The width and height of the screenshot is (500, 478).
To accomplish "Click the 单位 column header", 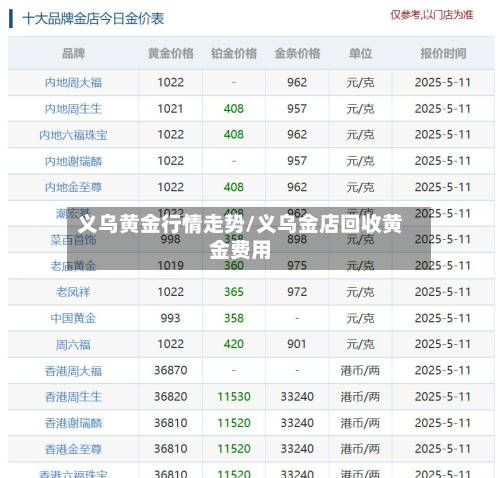I will (360, 53).
